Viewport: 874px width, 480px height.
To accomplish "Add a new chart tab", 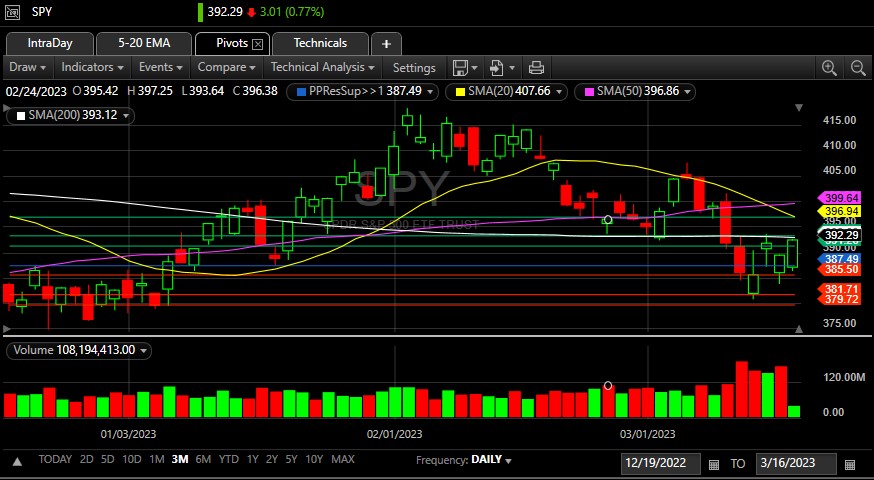I will click(386, 44).
